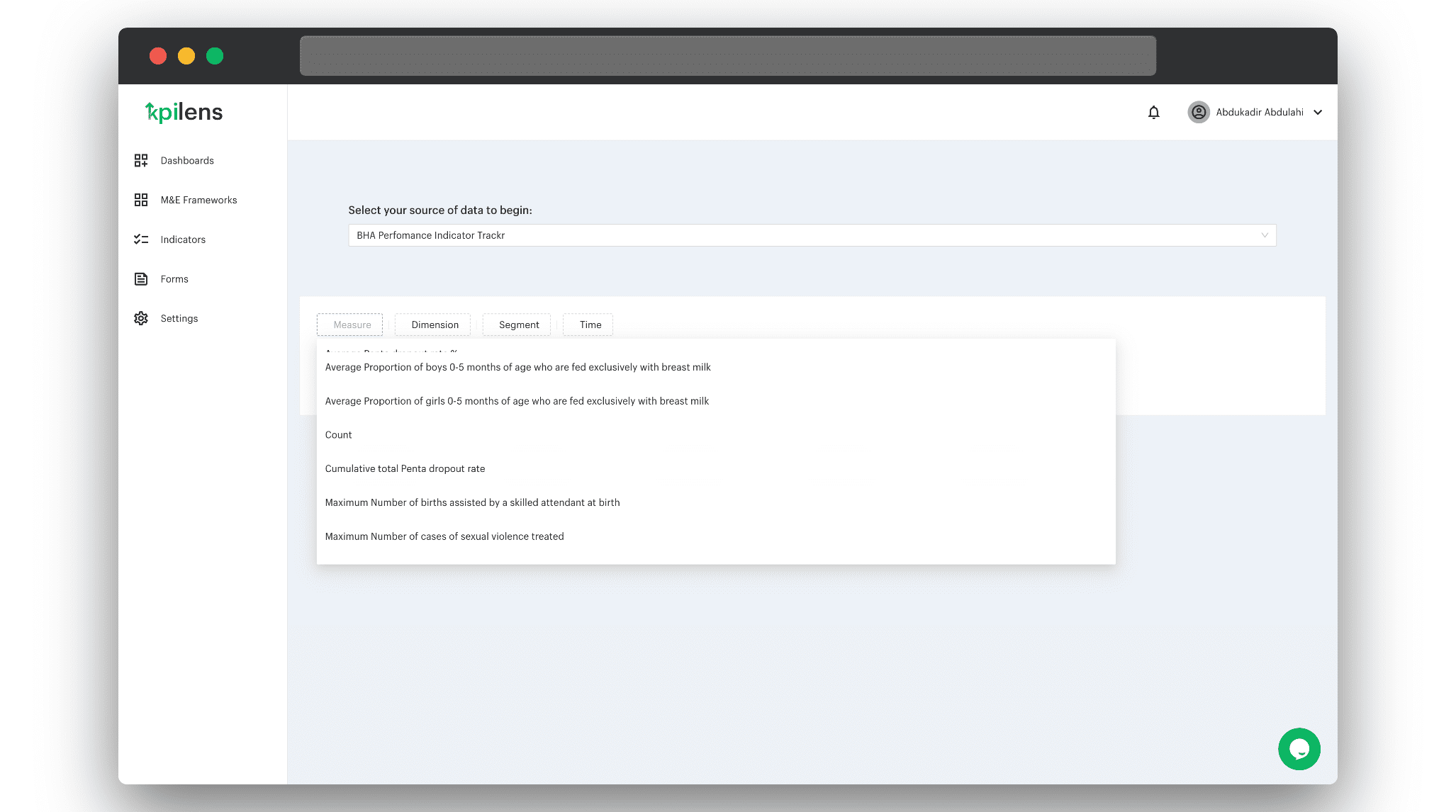Click the Dimension button
Image resolution: width=1456 pixels, height=812 pixels.
click(x=434, y=325)
